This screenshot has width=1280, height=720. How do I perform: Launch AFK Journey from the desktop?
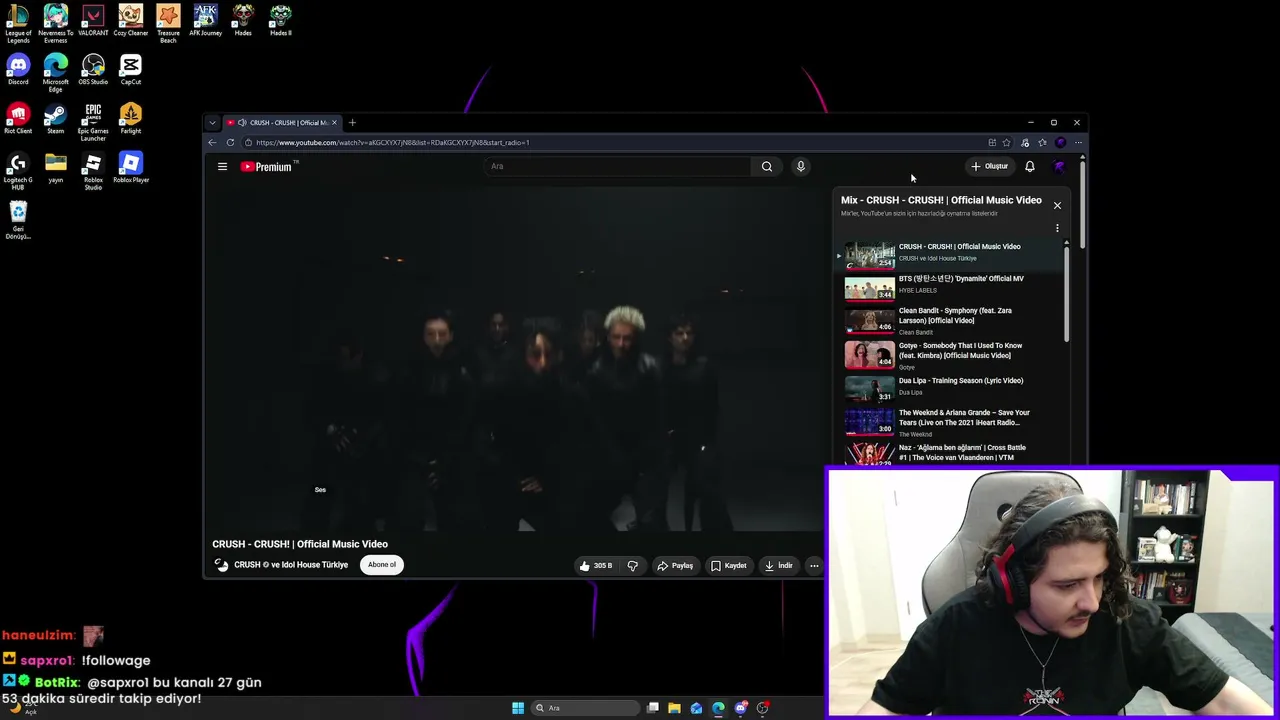[205, 21]
